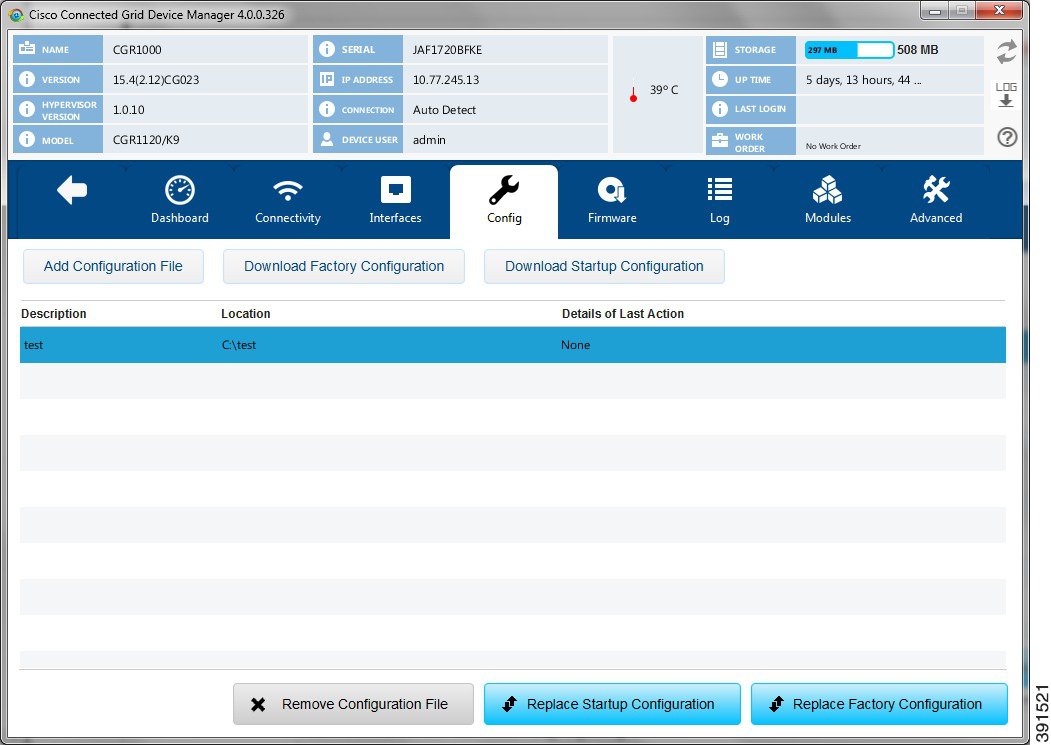Click the HYPERVISOR VERSION info icon
Image resolution: width=1051 pixels, height=745 pixels.
pos(27,109)
